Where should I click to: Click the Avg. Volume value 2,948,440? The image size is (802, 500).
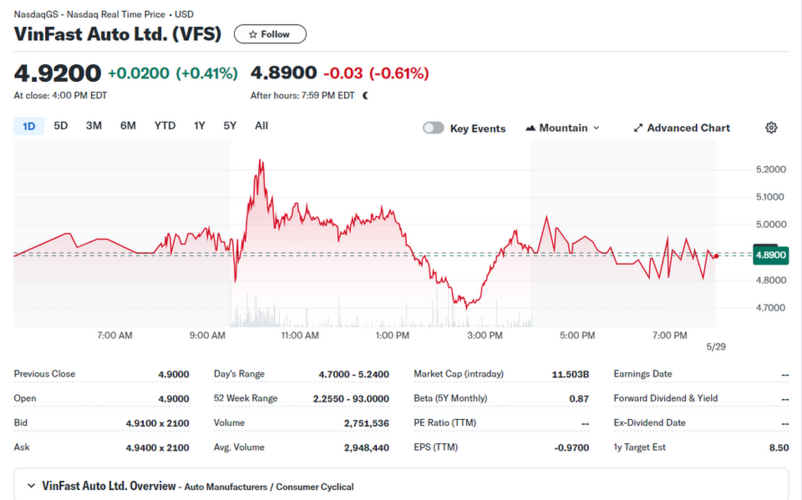click(x=366, y=448)
